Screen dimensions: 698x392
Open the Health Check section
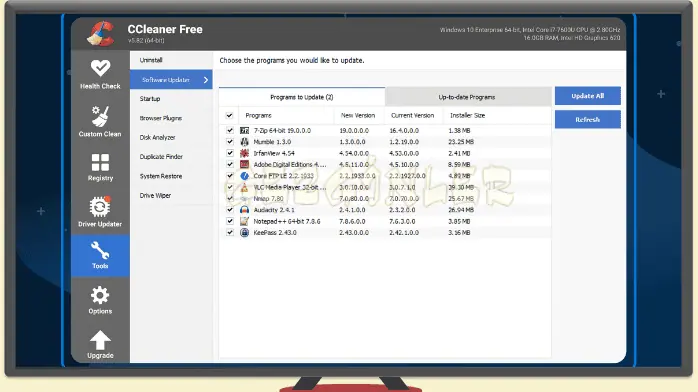[100, 74]
